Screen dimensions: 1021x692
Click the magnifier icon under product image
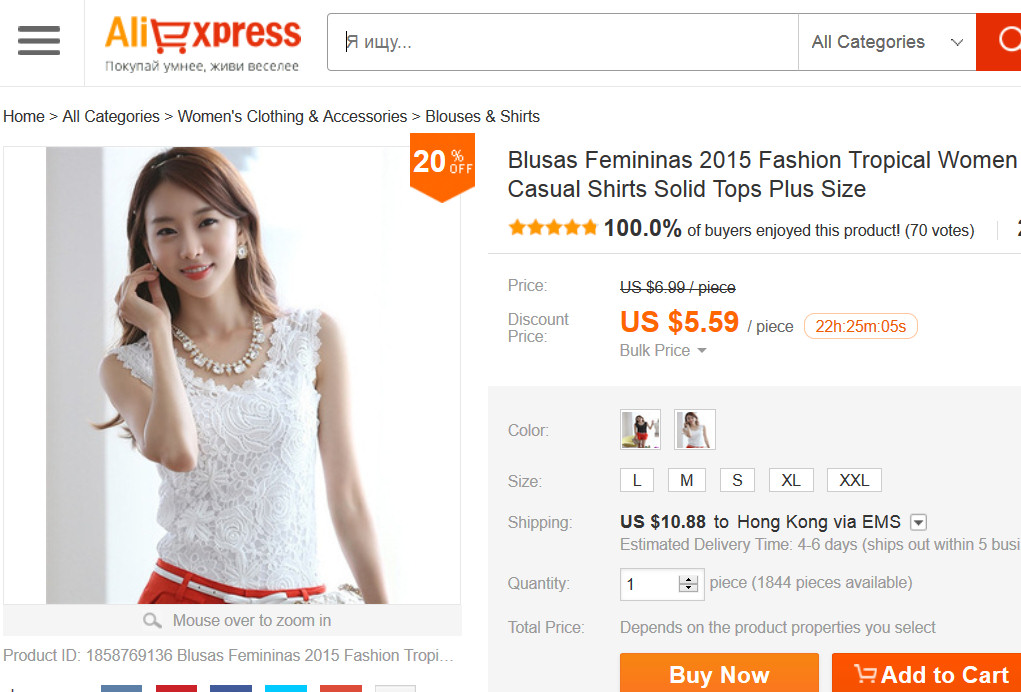coord(152,621)
